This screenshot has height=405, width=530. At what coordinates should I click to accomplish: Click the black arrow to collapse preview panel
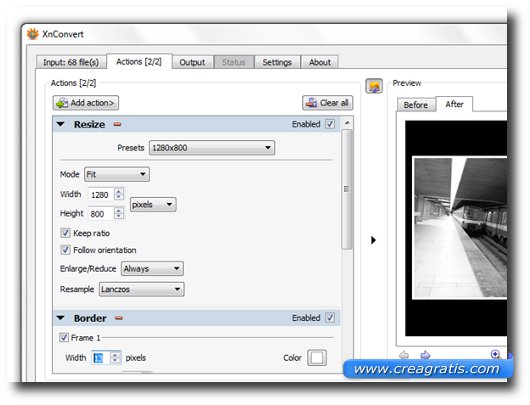373,240
